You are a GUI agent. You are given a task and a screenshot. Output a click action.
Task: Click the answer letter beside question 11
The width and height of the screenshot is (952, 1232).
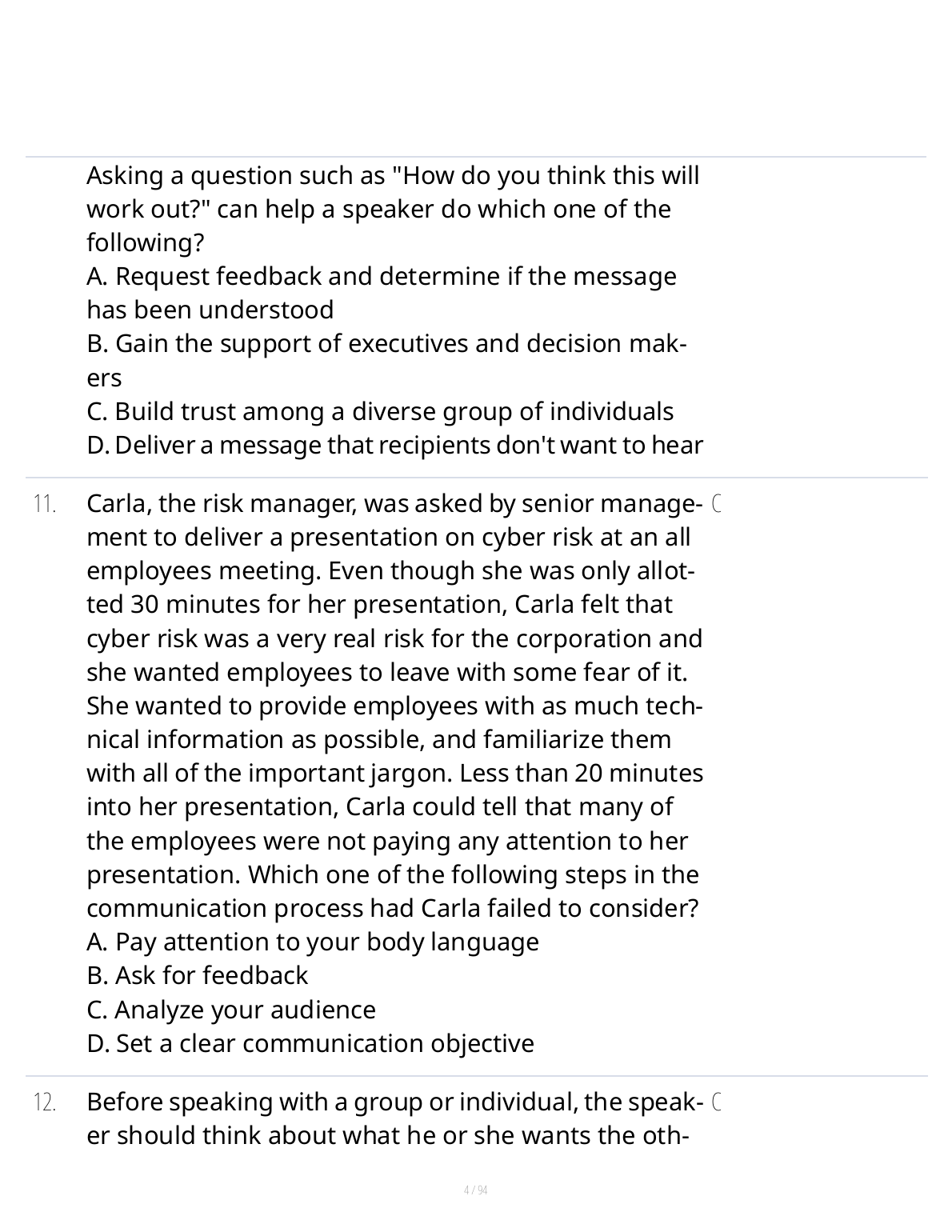tap(717, 504)
